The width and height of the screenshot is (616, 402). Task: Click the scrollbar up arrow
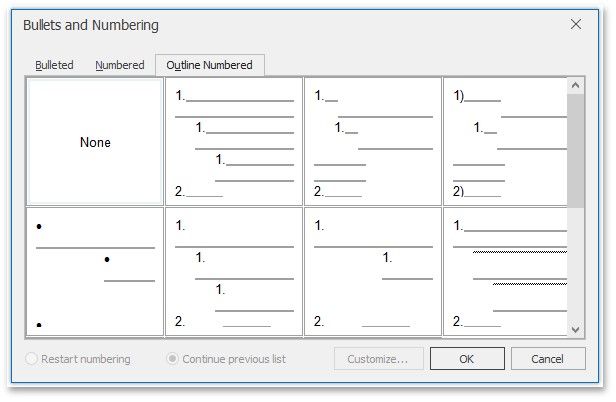[575, 87]
